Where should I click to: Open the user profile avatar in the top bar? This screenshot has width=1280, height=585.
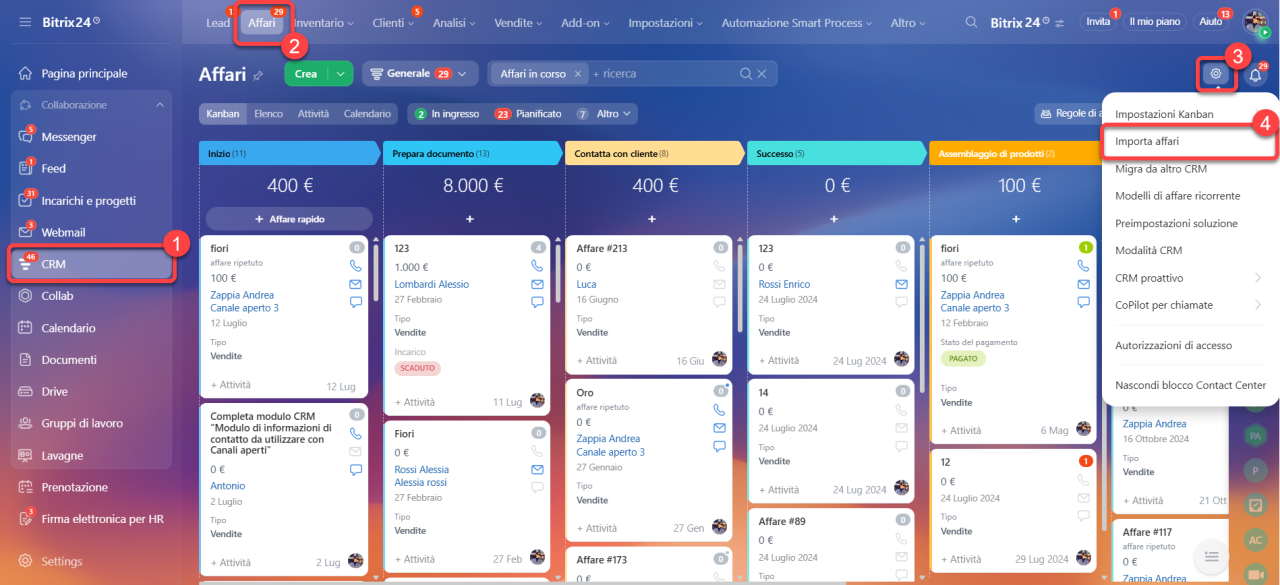click(x=1255, y=22)
